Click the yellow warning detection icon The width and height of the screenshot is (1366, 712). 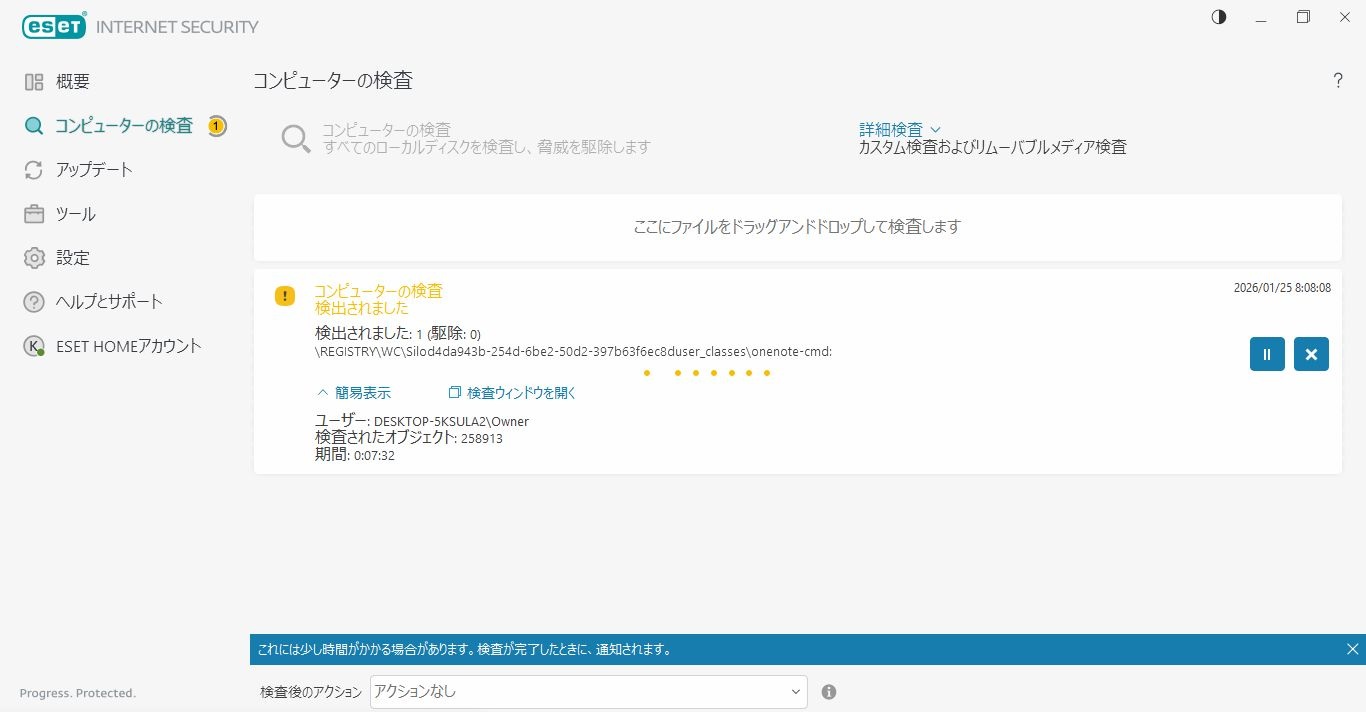pyautogui.click(x=285, y=296)
